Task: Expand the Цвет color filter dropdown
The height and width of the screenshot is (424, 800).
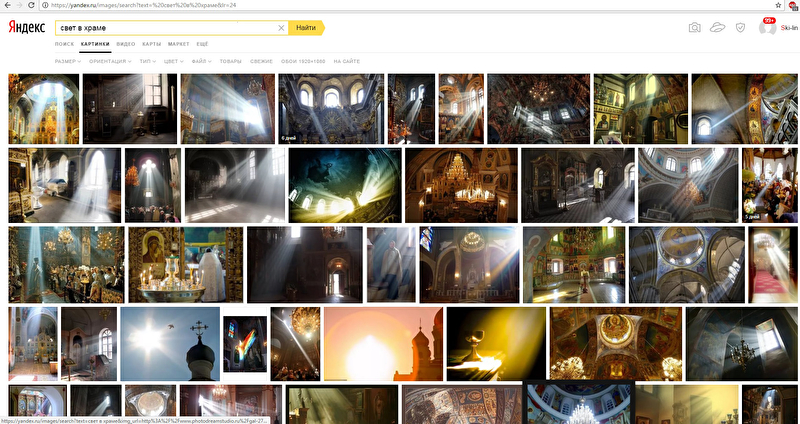Action: pos(174,62)
